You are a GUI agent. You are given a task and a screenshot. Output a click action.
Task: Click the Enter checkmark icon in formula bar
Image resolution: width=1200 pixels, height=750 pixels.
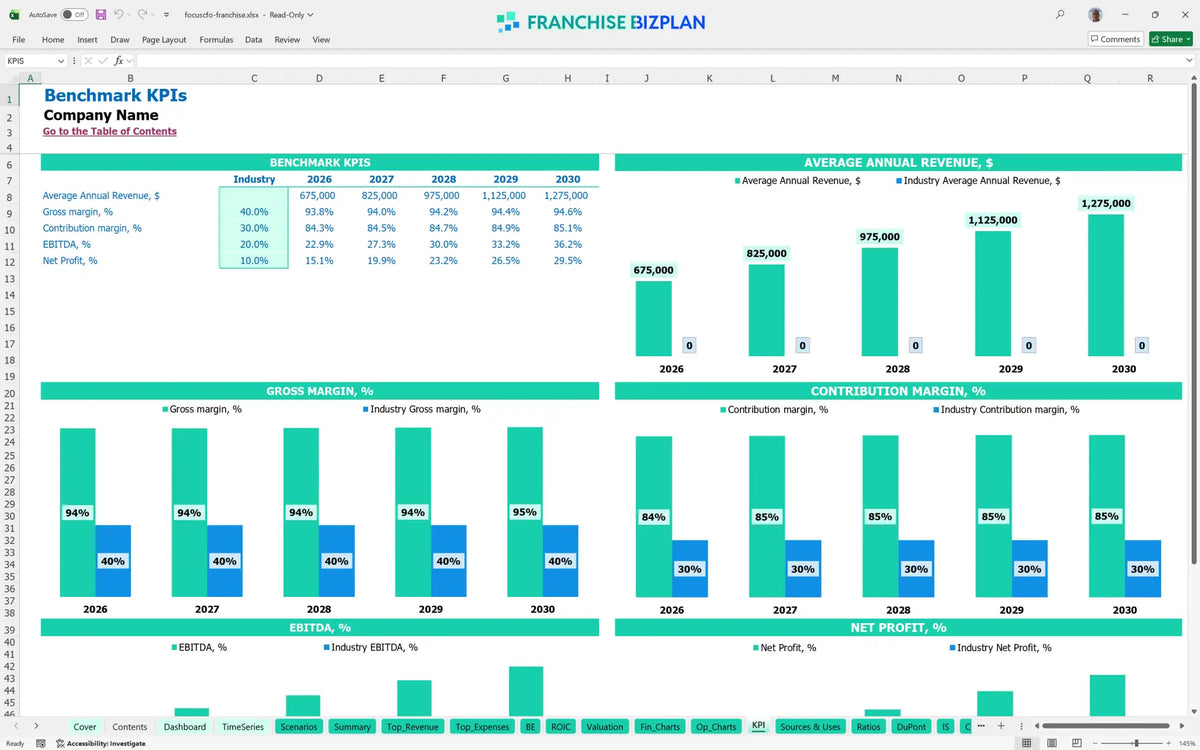[x=103, y=61]
